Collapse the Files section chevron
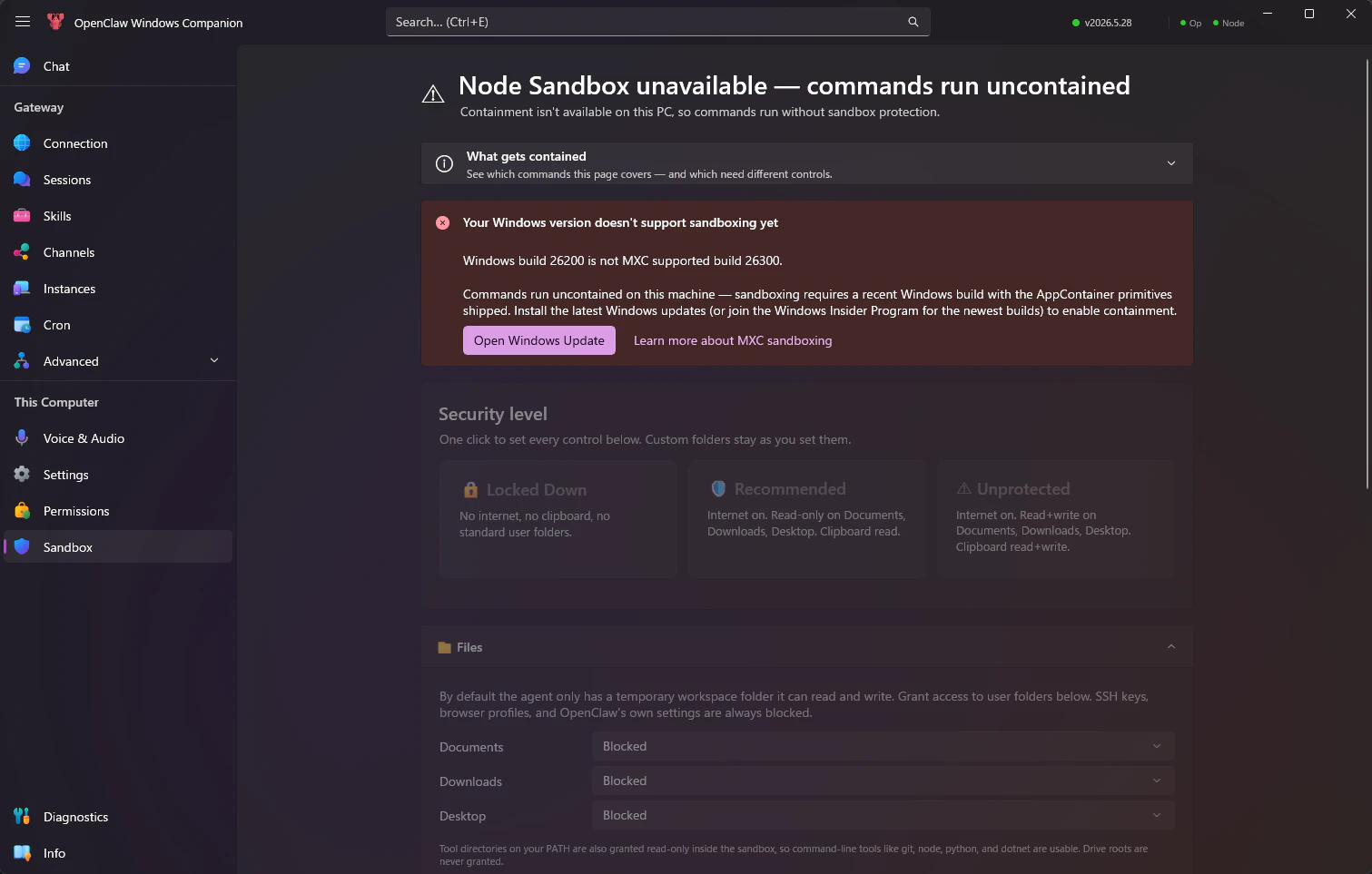Screen dimensions: 1372x874 pos(1171,646)
